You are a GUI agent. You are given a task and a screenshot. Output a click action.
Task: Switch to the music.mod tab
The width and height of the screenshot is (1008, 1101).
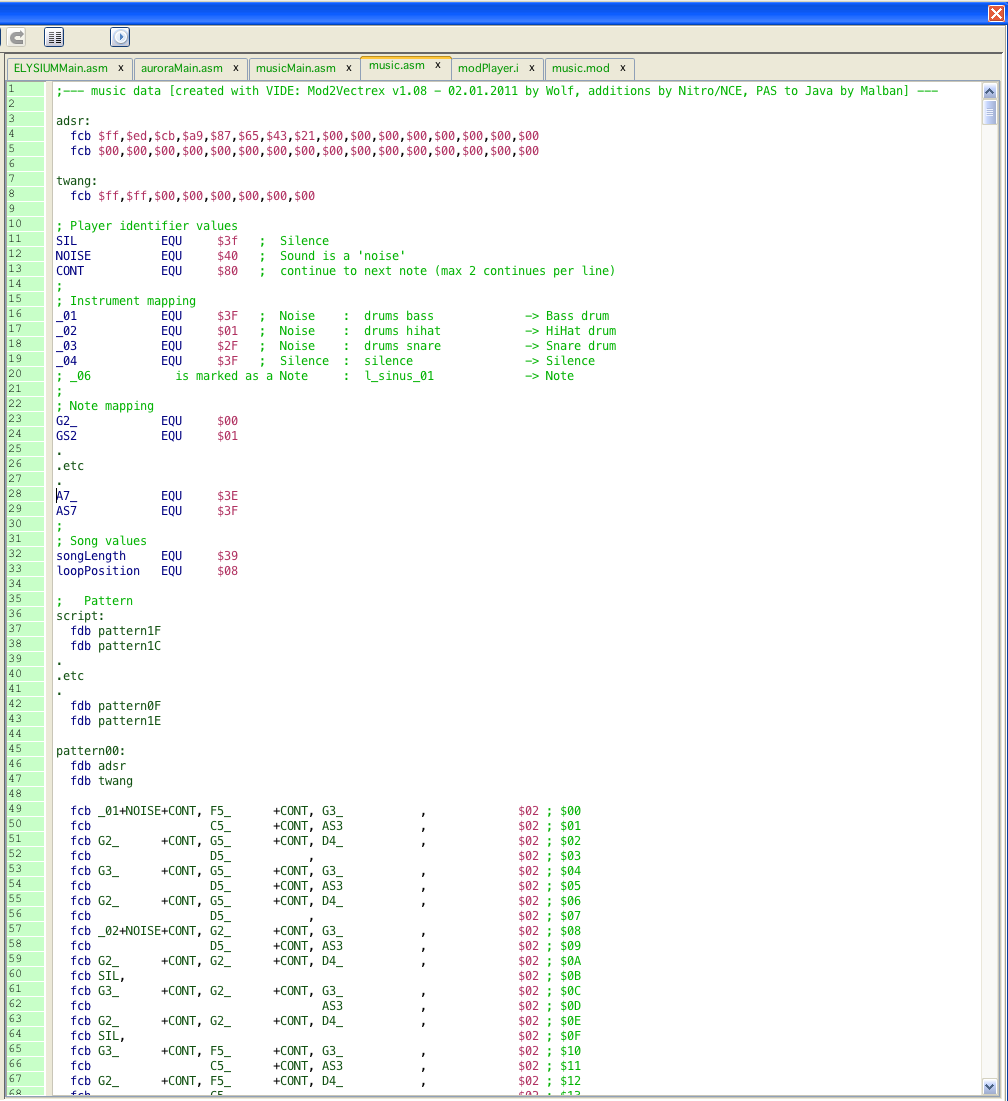click(580, 68)
